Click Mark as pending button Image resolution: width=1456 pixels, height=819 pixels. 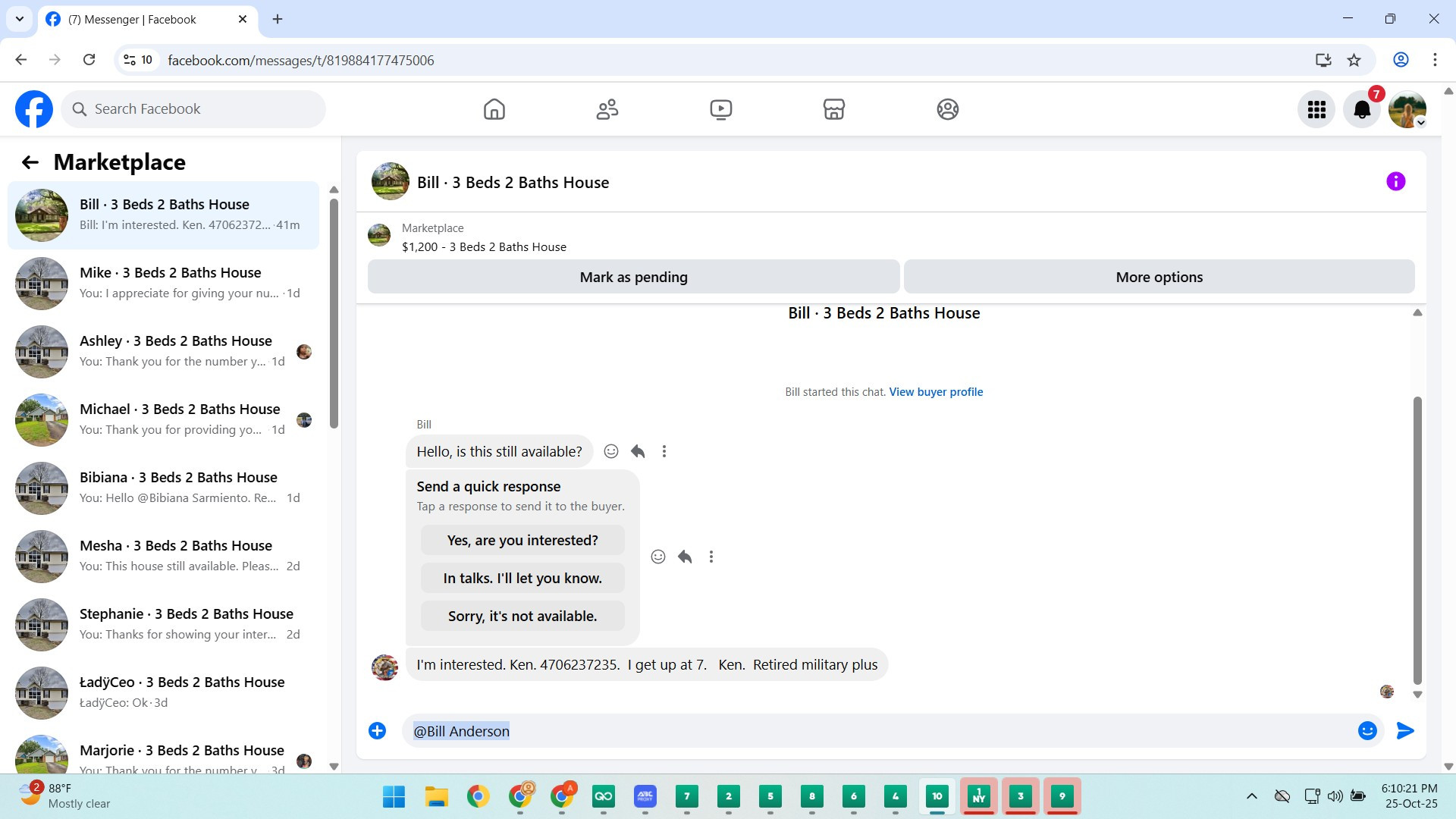click(x=633, y=277)
